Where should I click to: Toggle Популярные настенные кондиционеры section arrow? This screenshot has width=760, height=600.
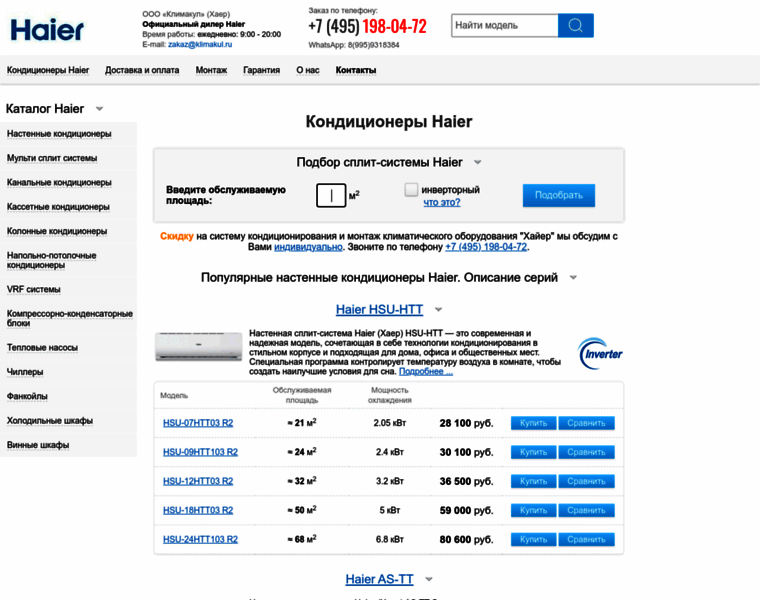pos(573,278)
